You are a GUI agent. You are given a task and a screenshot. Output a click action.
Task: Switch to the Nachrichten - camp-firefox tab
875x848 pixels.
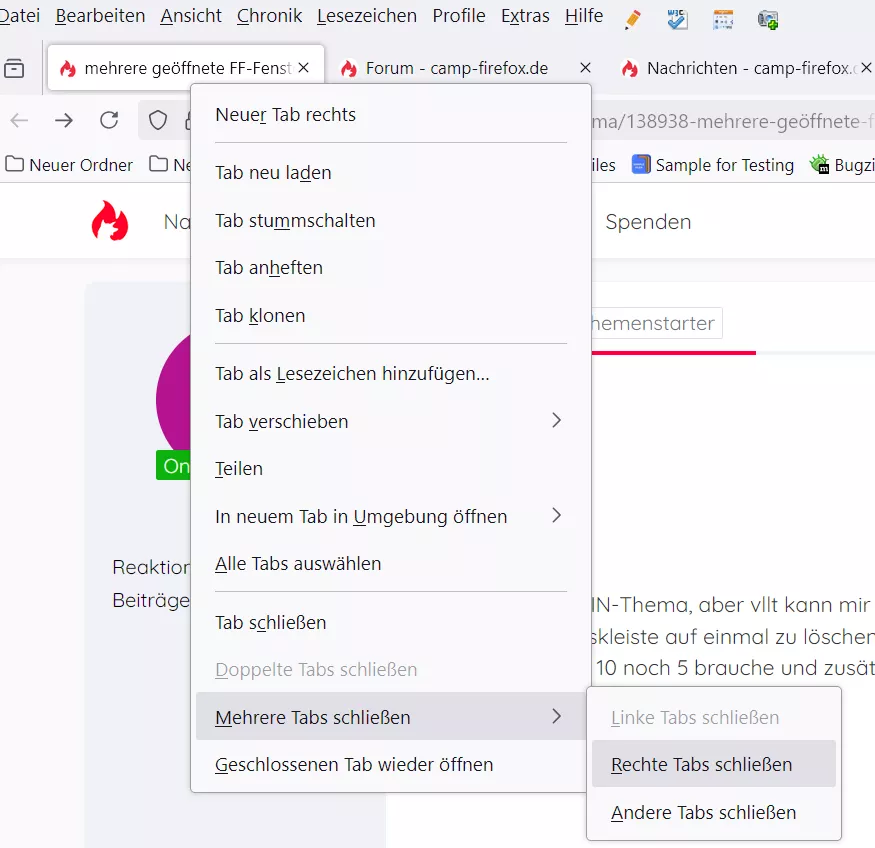[742, 68]
